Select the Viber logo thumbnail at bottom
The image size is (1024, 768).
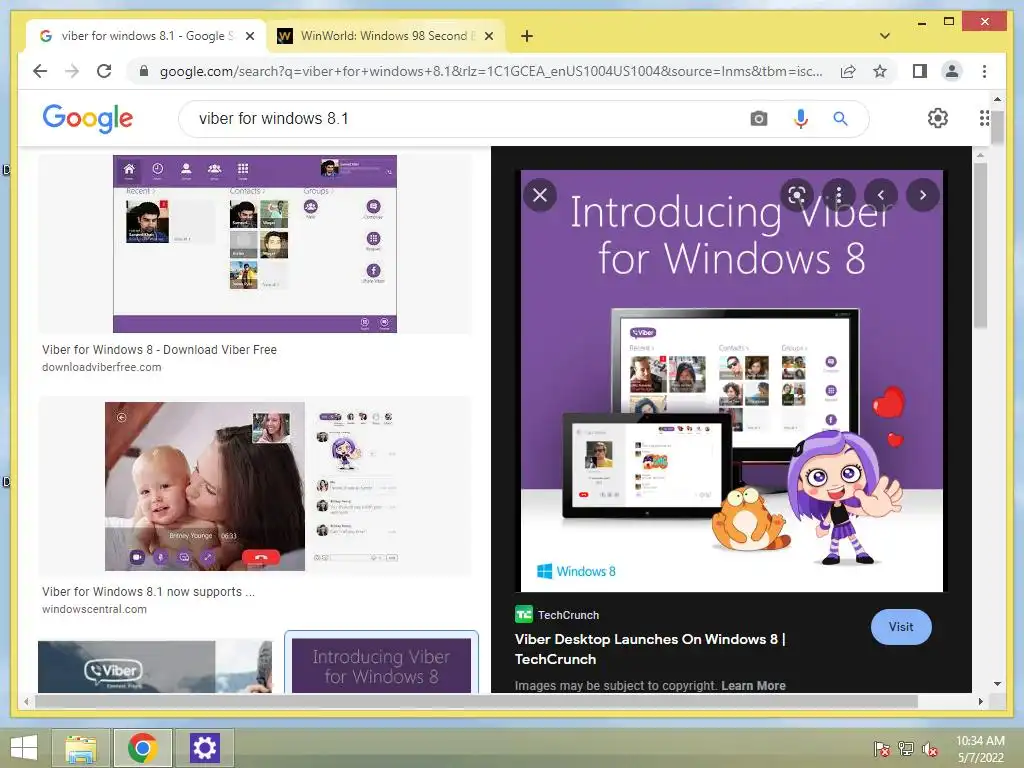[x=155, y=667]
